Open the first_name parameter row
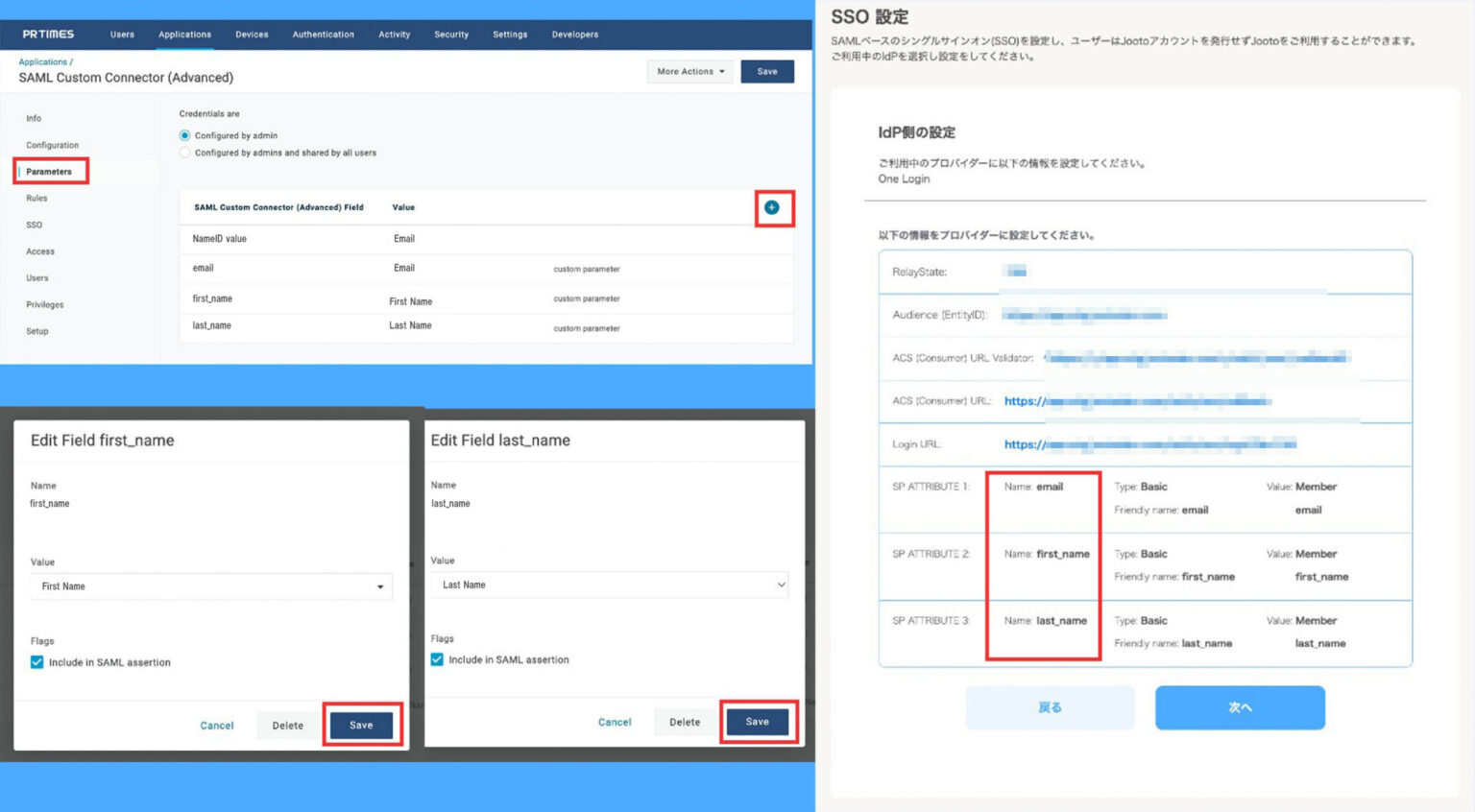1475x812 pixels. pyautogui.click(x=212, y=299)
